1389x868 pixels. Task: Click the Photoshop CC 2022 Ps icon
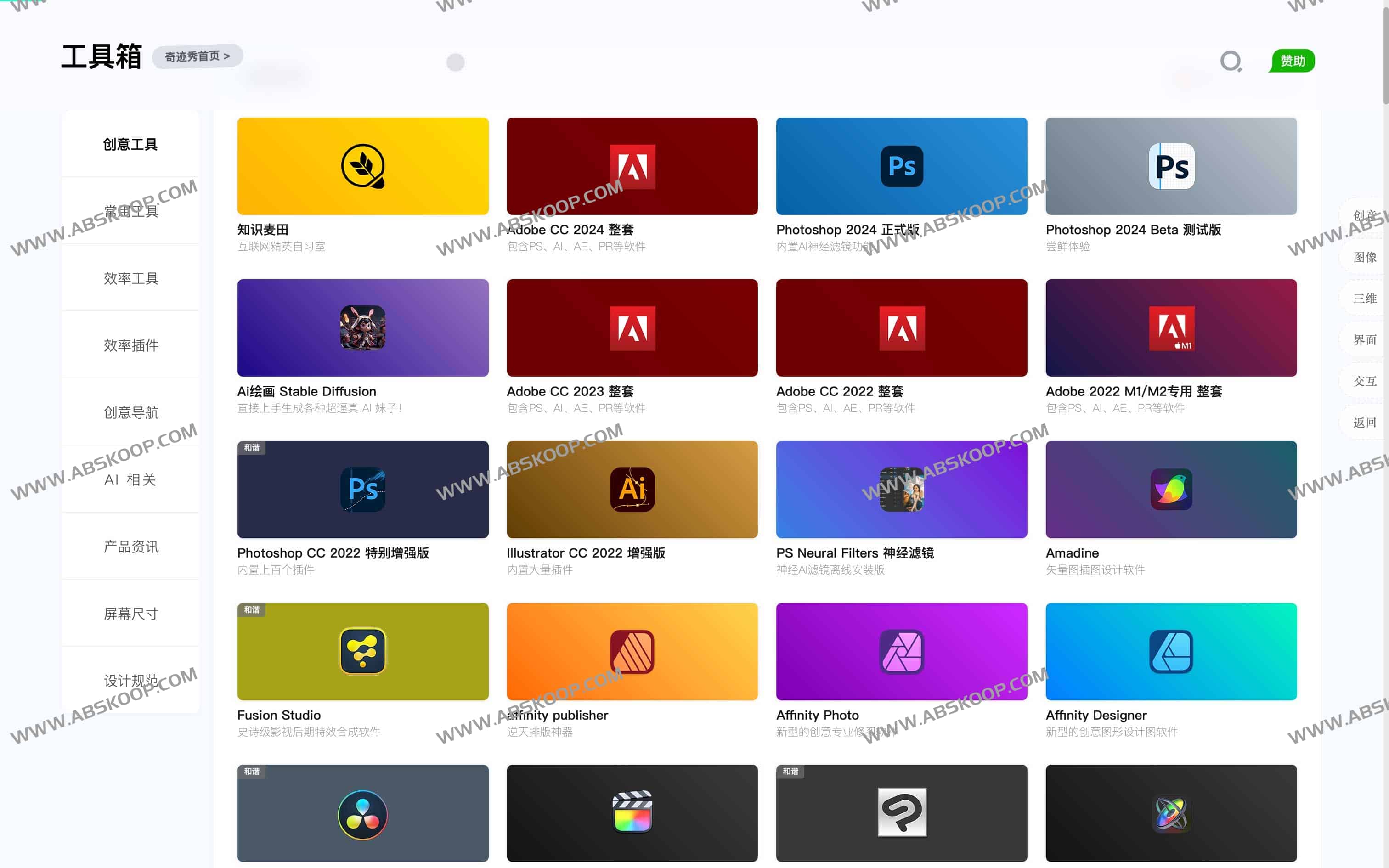pyautogui.click(x=363, y=489)
